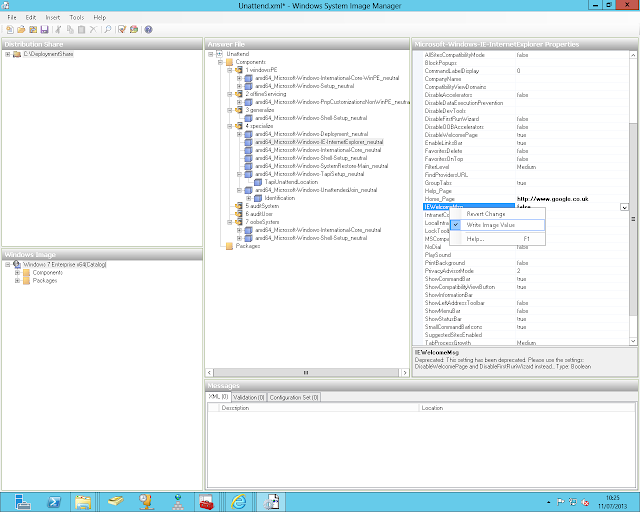Expand Packages under Windows Image
Screen dimensions: 640x512
[x=17, y=280]
